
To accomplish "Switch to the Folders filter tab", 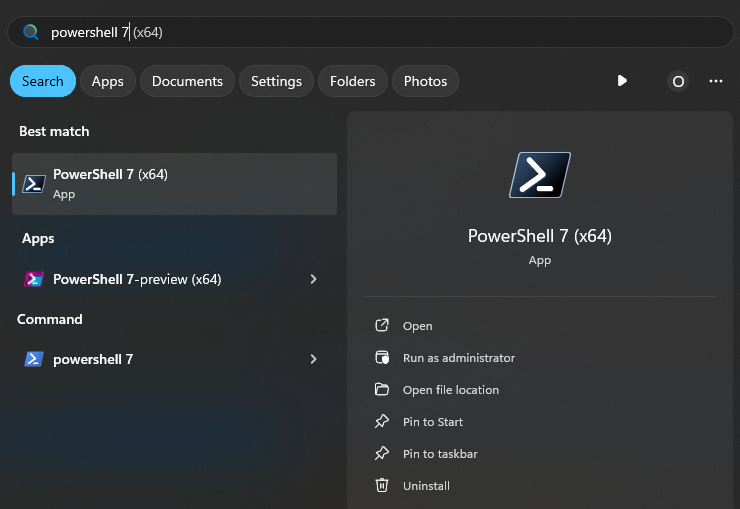I will coord(353,81).
